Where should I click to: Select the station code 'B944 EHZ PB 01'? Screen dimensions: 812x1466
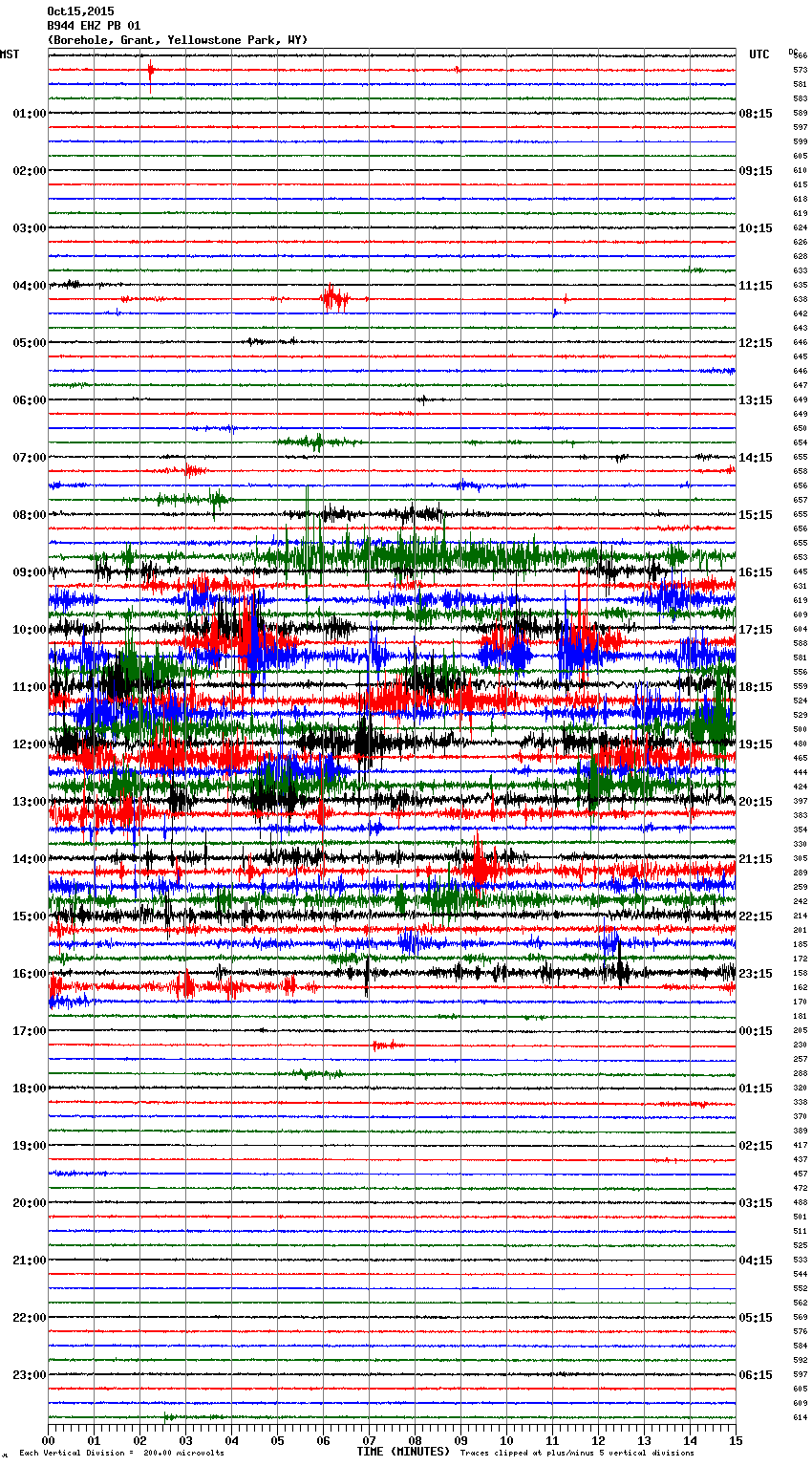[94, 26]
